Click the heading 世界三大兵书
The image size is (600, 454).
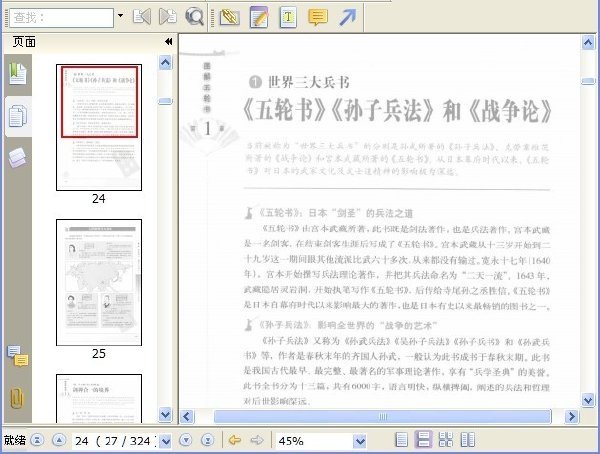308,82
